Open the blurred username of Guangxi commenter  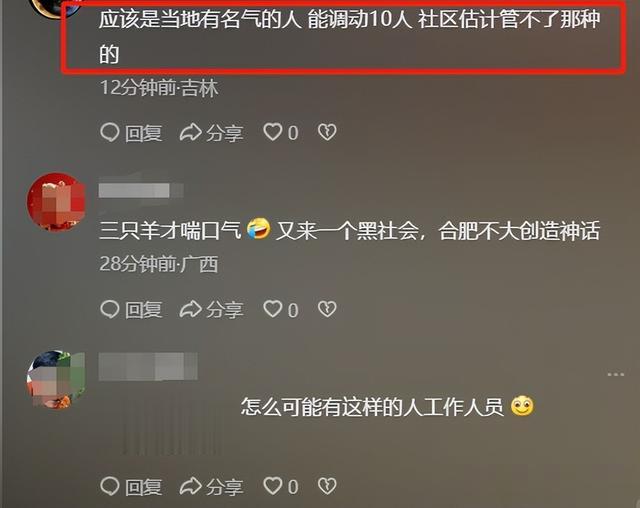click(x=141, y=191)
